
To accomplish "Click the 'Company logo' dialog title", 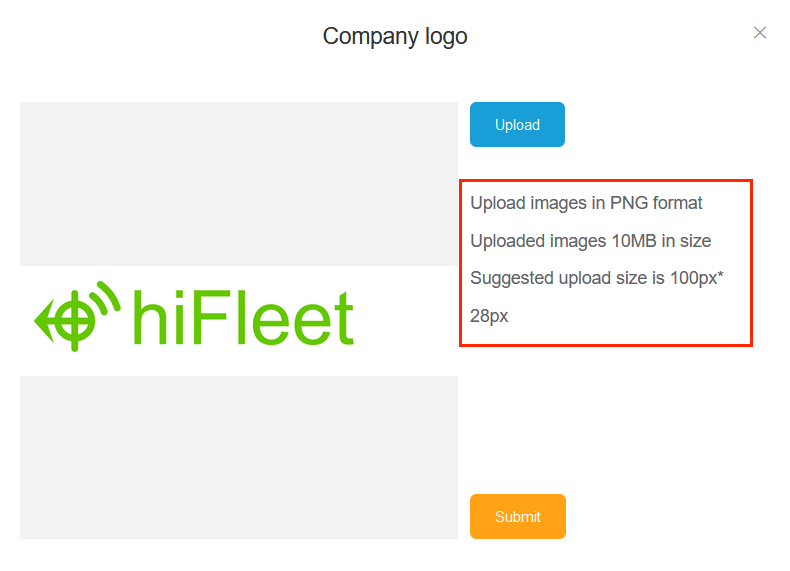I will click(395, 36).
